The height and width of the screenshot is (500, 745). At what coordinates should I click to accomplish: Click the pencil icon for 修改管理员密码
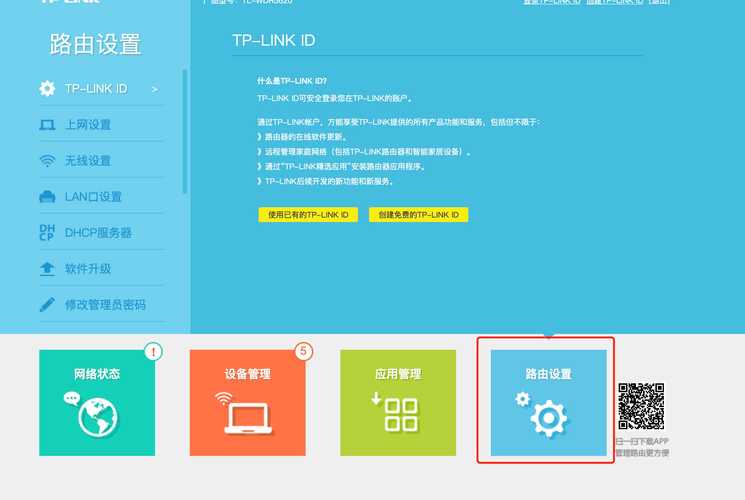click(x=47, y=304)
